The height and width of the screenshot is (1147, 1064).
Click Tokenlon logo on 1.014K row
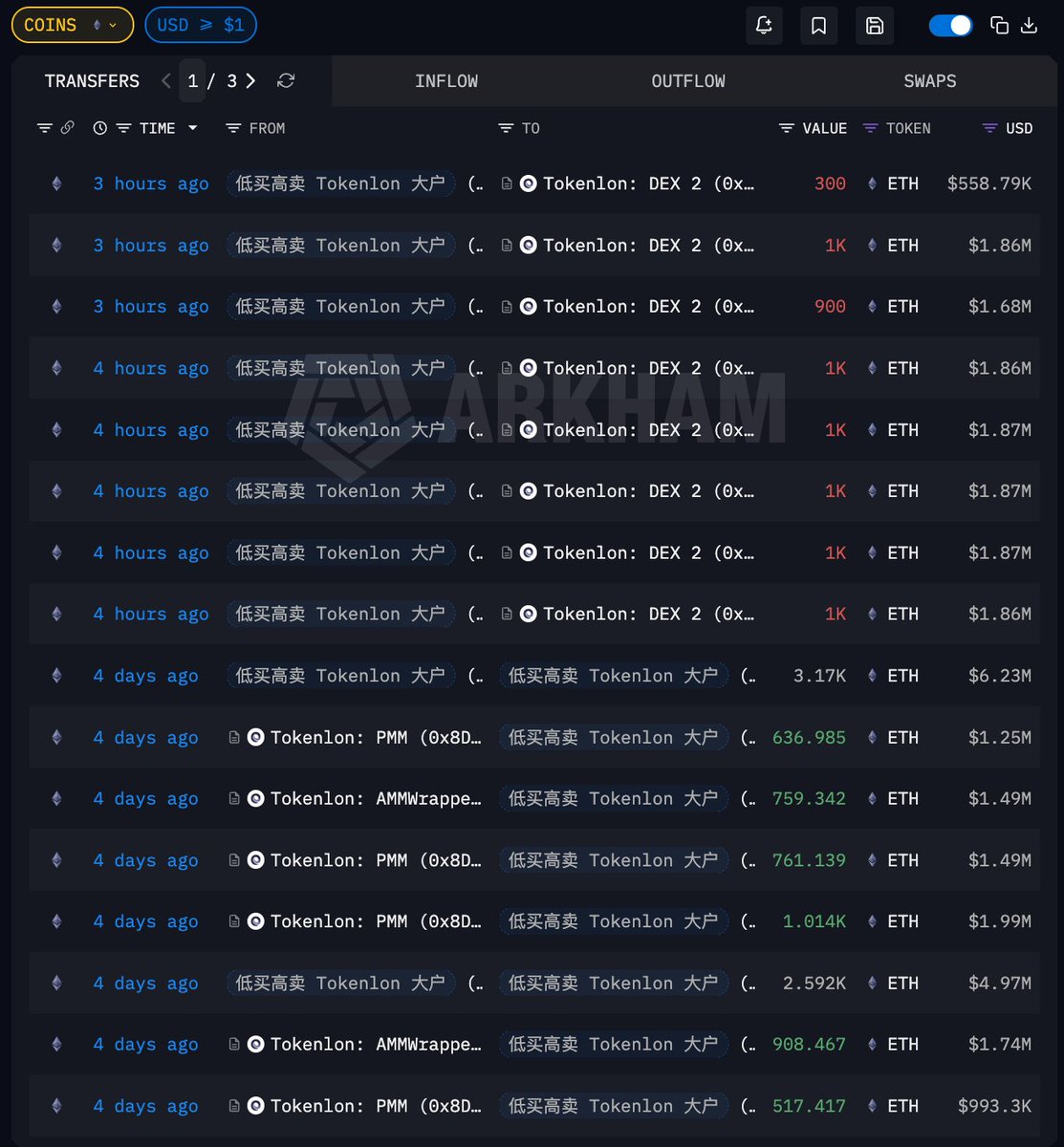[255, 921]
